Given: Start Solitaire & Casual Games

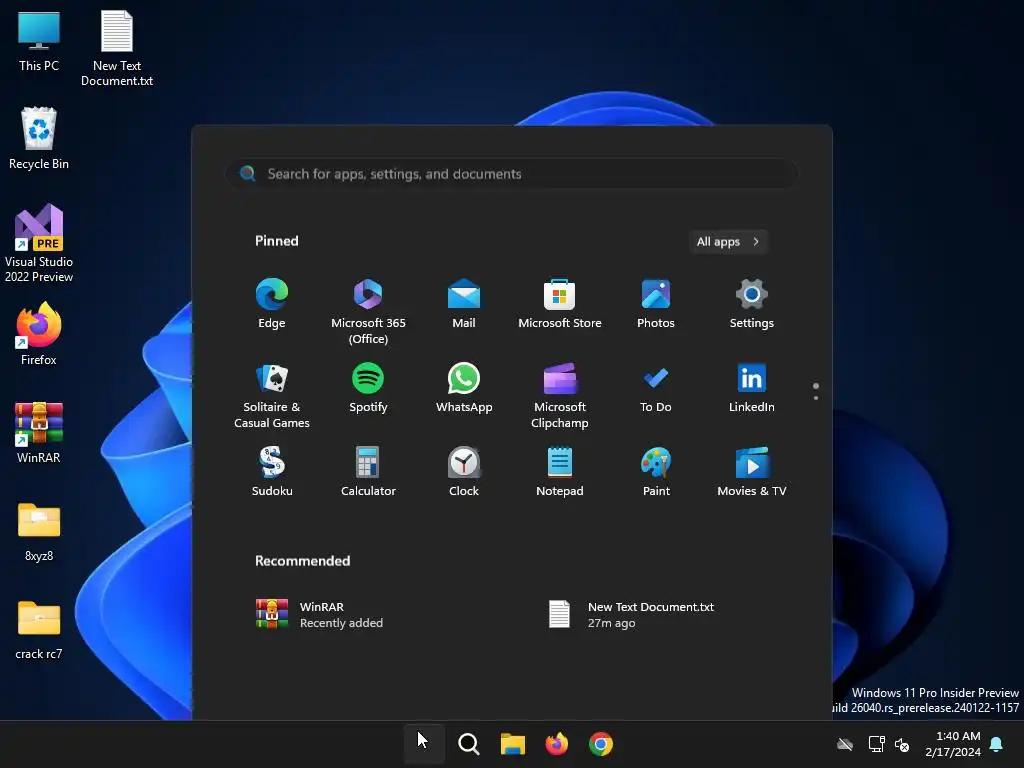Looking at the screenshot, I should 272,396.
